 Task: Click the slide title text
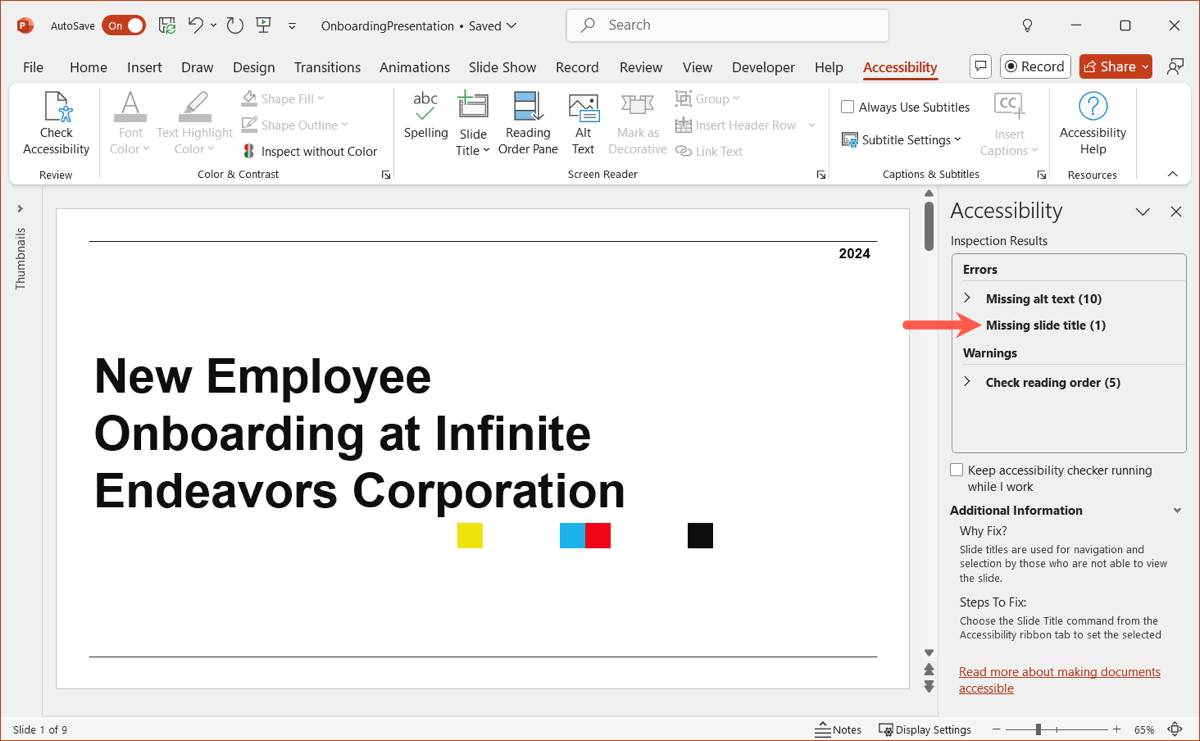(360, 433)
